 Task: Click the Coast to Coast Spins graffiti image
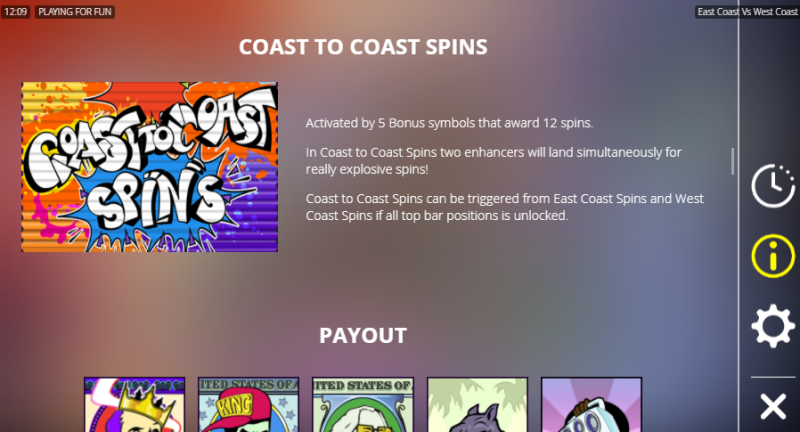click(149, 167)
